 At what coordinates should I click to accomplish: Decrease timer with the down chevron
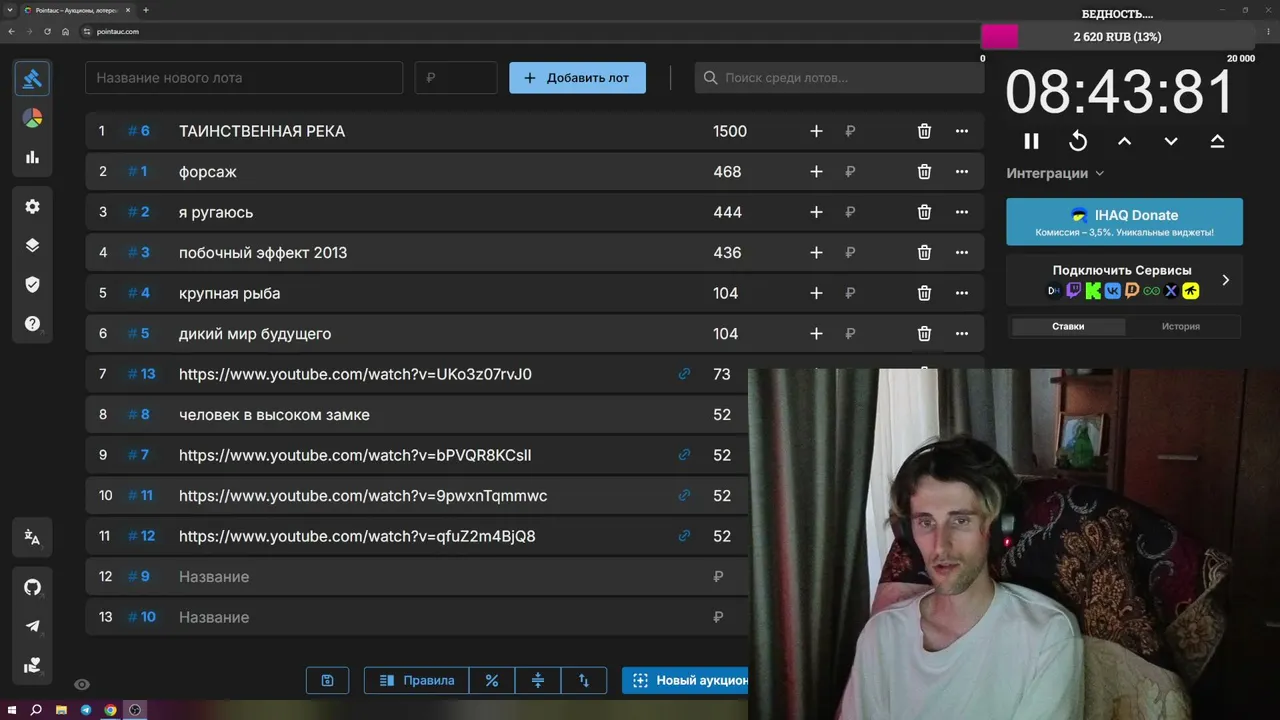pos(1171,141)
